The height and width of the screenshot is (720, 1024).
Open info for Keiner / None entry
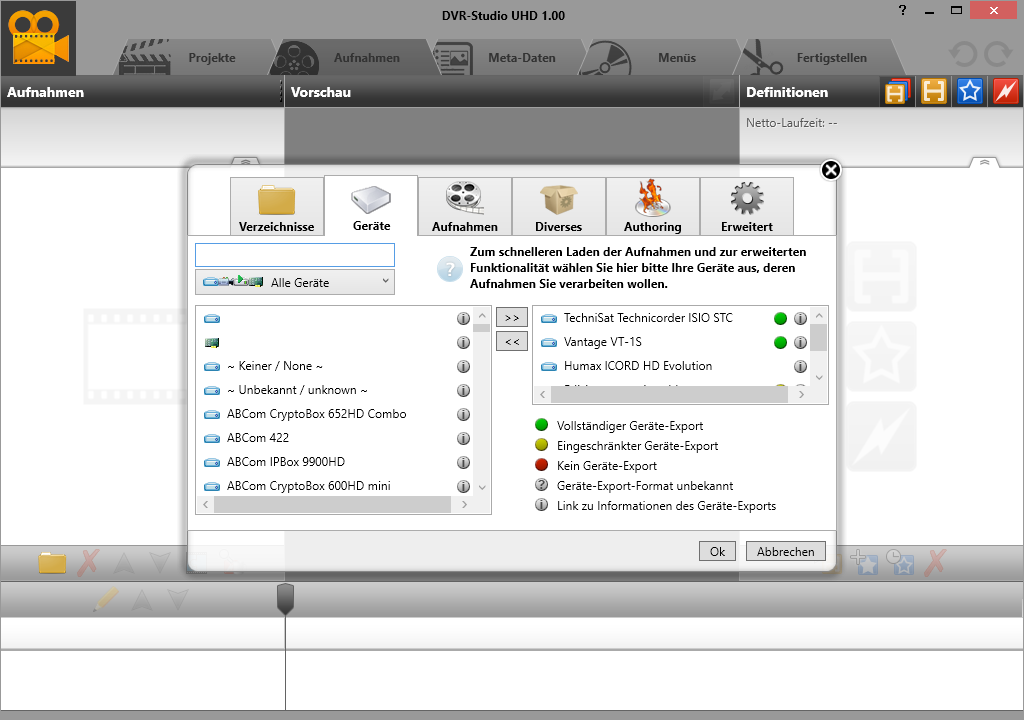pyautogui.click(x=463, y=367)
